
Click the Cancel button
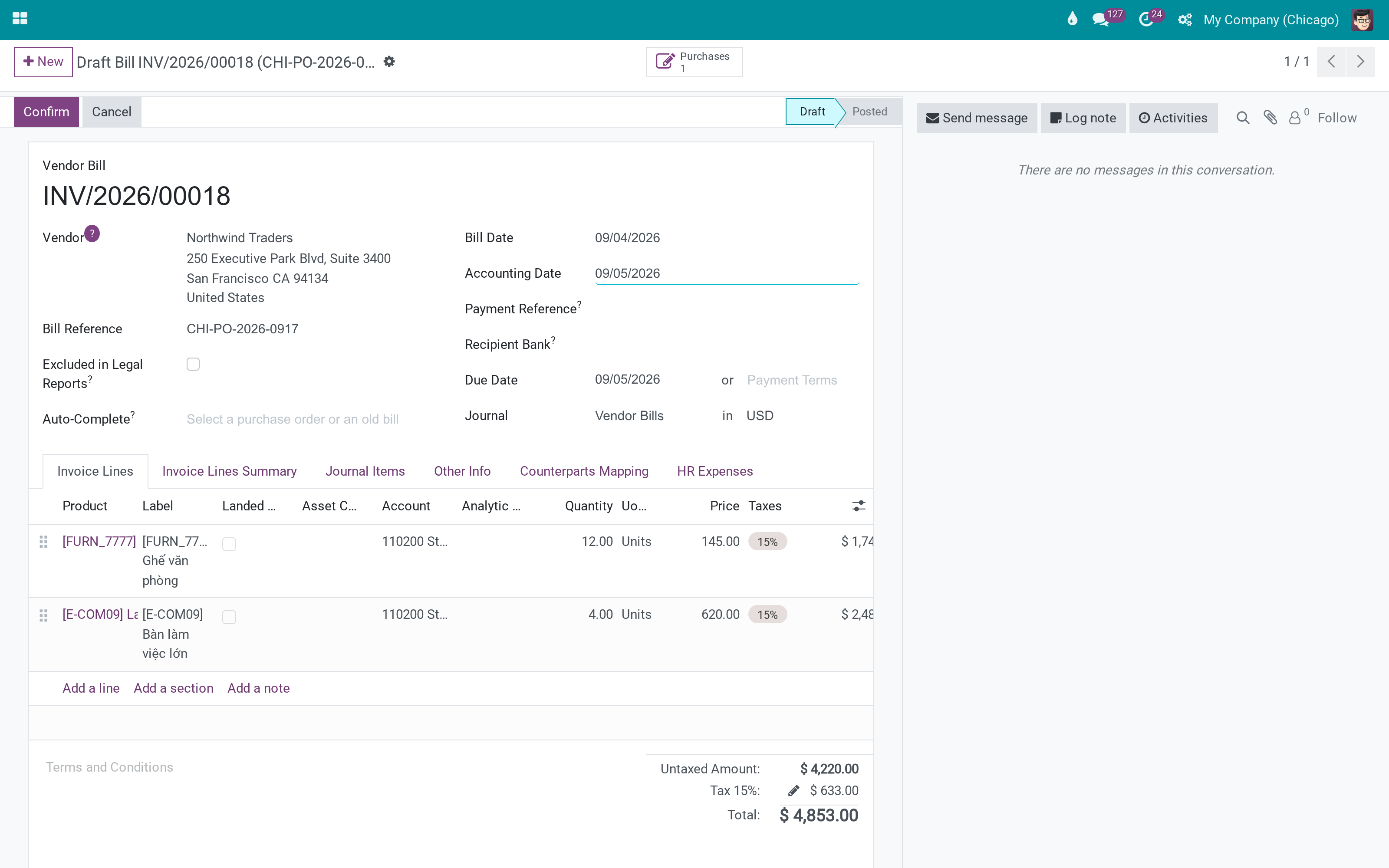pos(112,112)
